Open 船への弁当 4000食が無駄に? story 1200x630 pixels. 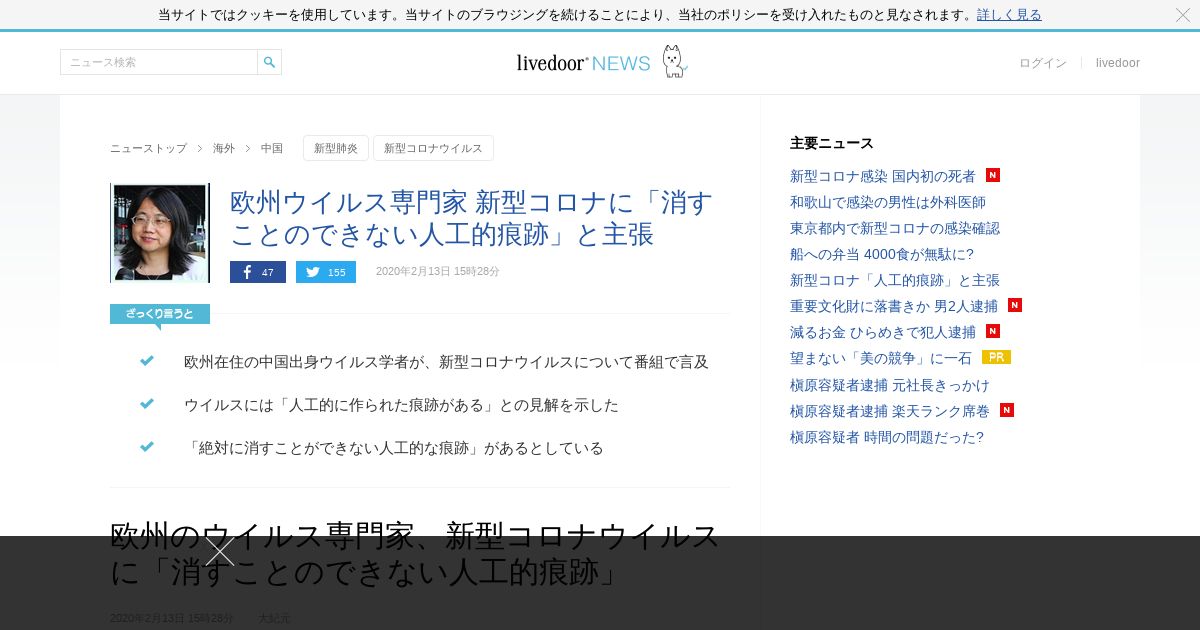point(882,254)
